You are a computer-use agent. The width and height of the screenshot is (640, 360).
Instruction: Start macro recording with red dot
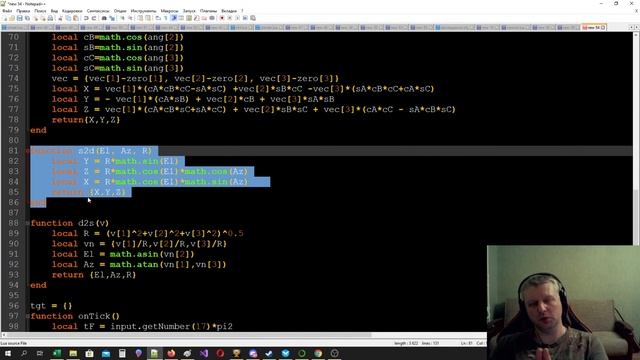tap(222, 18)
